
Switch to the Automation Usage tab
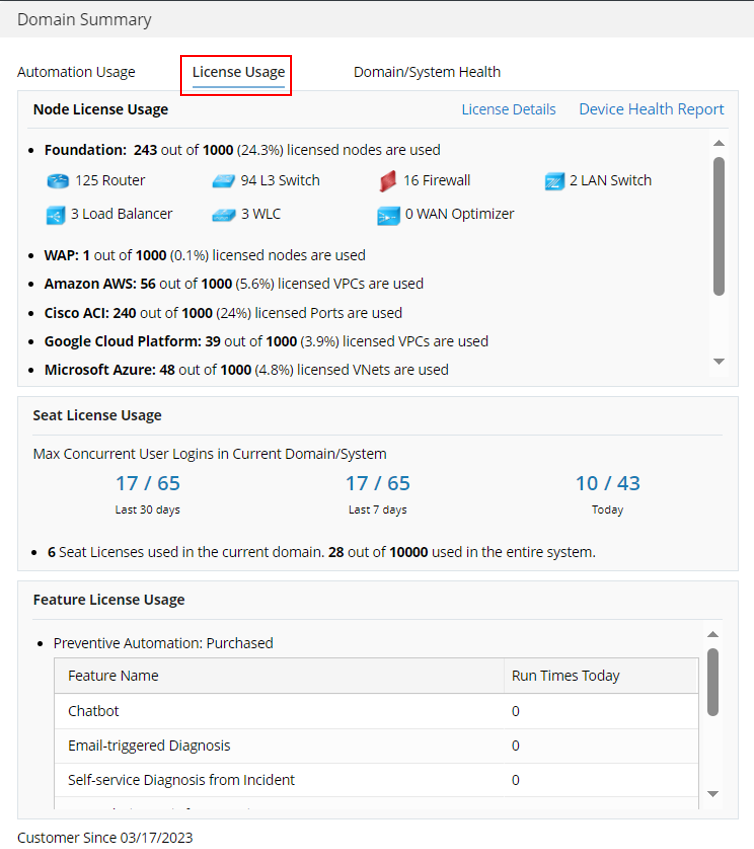click(x=76, y=72)
